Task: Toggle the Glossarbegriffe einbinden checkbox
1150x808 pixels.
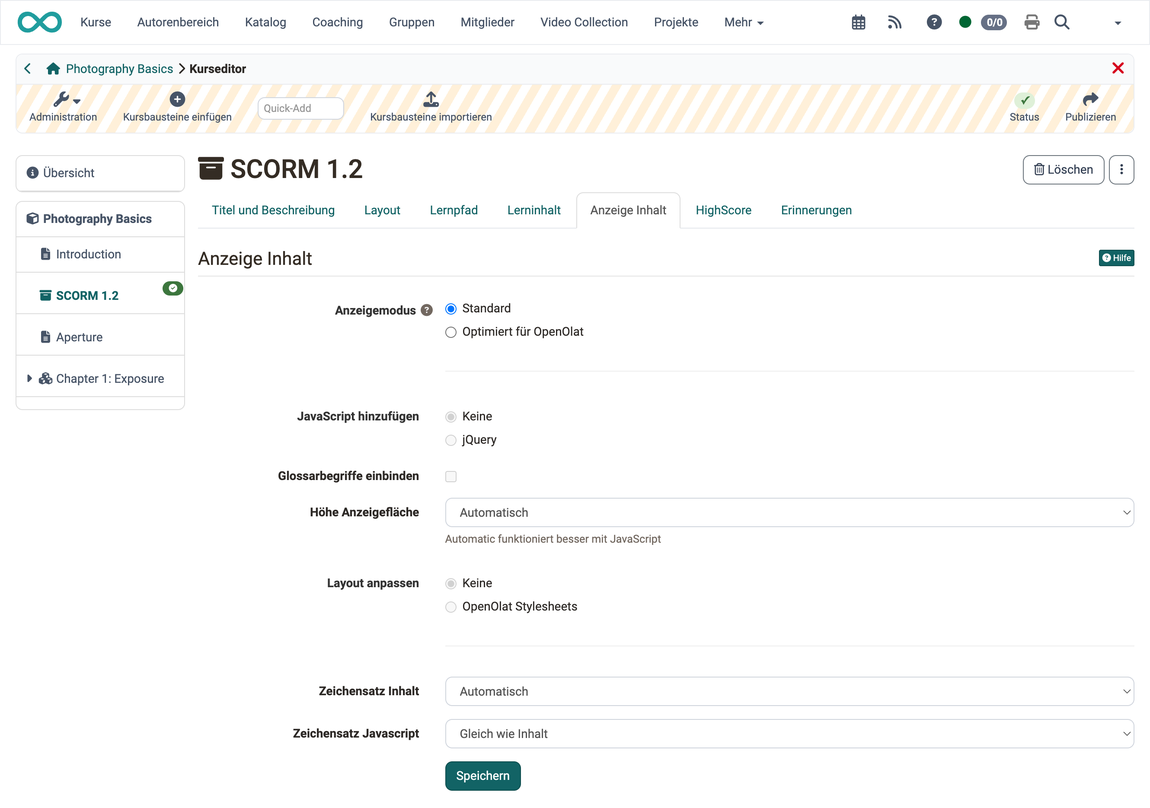Action: (451, 477)
